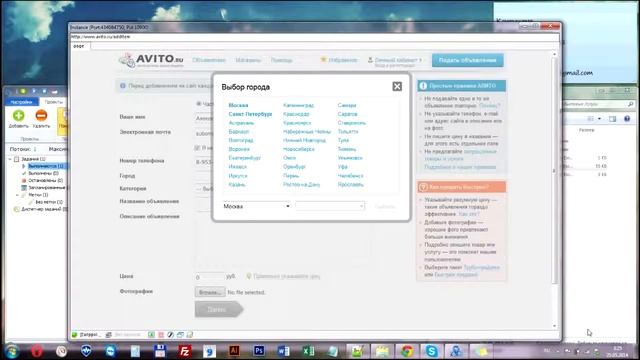This screenshot has height=360, width=640.
Task: Select Диспетчер заданий tree item
Action: click(x=44, y=209)
